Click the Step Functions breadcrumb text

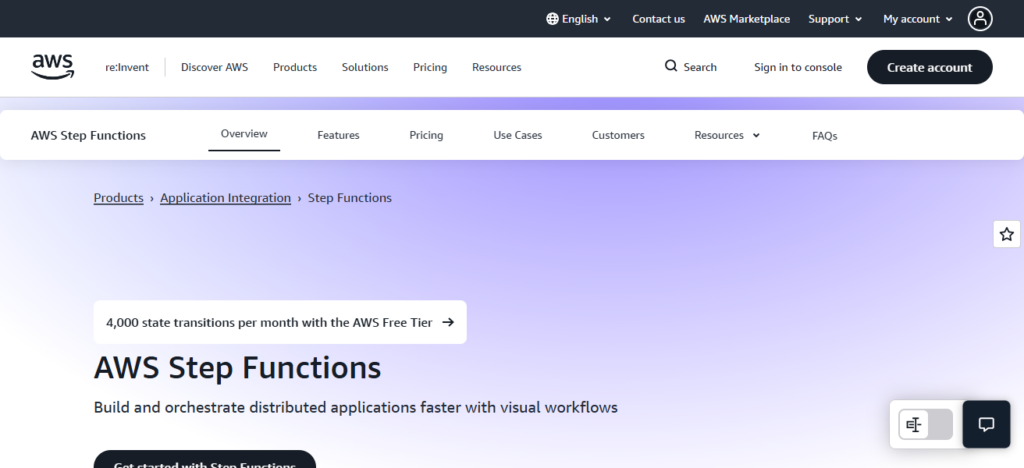tap(349, 198)
